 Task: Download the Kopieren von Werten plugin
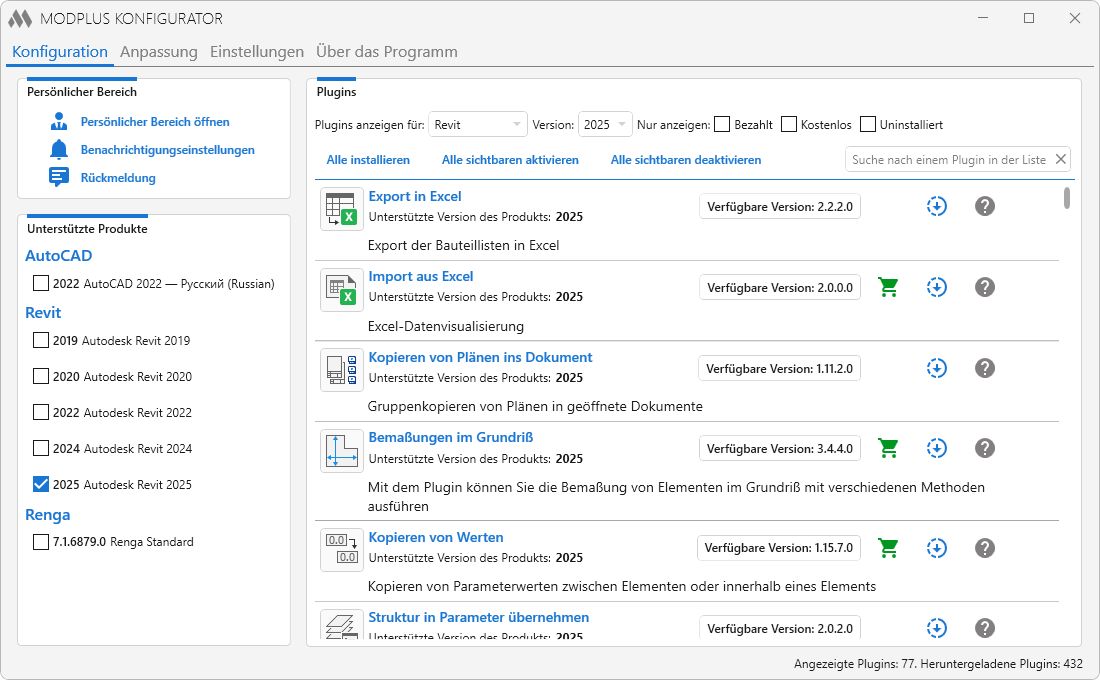click(x=937, y=547)
